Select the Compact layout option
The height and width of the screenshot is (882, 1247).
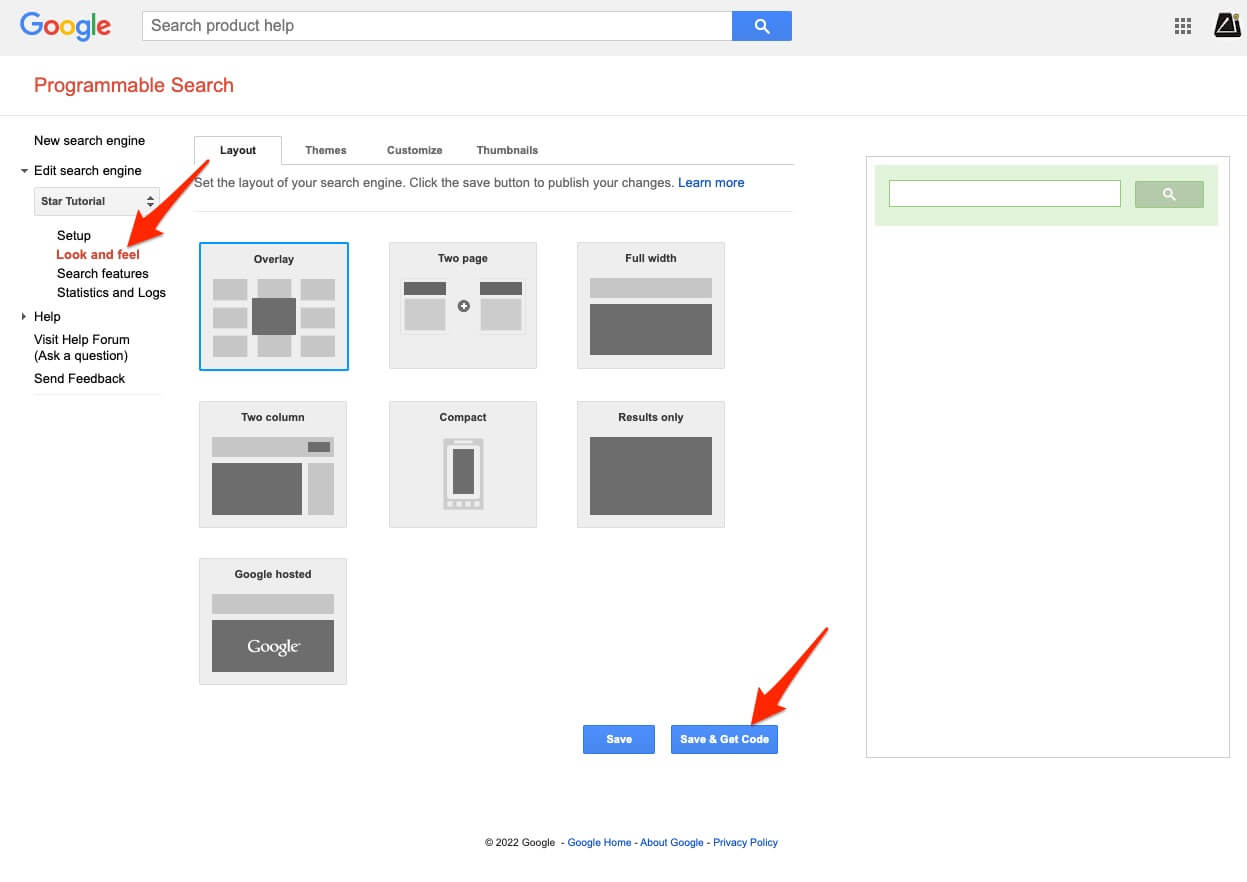point(462,464)
